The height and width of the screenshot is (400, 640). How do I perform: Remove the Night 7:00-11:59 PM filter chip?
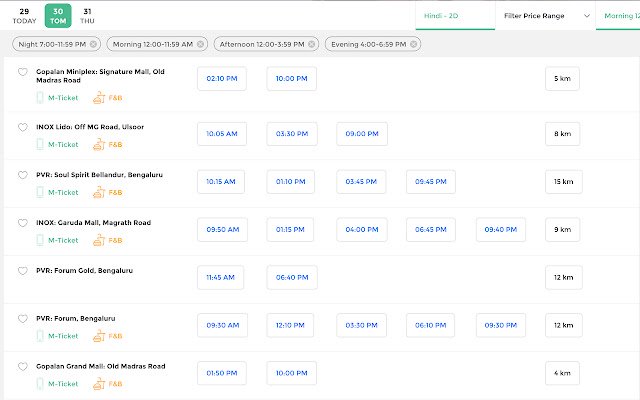(93, 44)
